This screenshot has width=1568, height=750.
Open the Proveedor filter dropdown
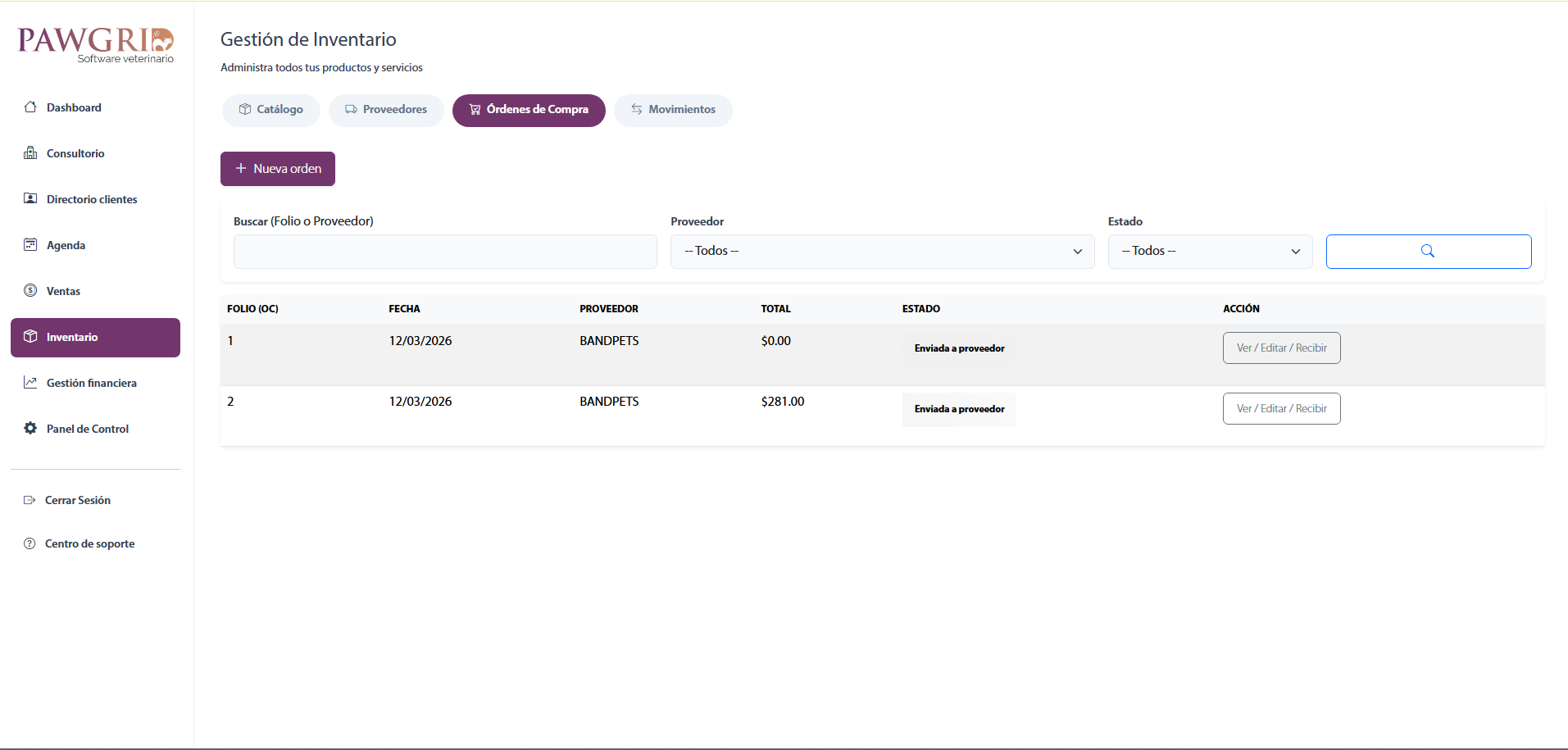point(882,252)
